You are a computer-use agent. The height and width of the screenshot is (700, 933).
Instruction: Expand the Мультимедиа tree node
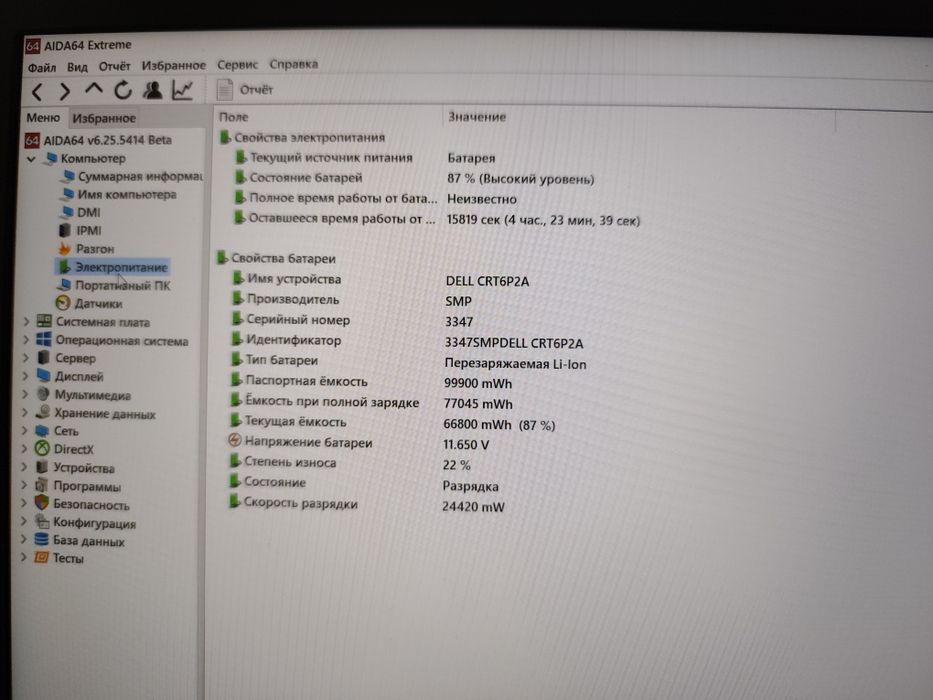pyautogui.click(x=25, y=394)
